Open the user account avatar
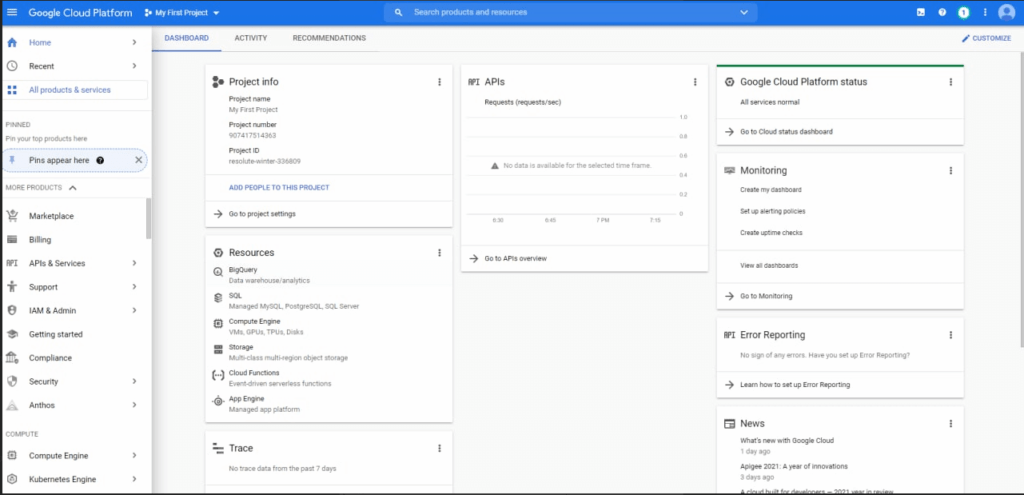1024x495 pixels. [x=1006, y=12]
